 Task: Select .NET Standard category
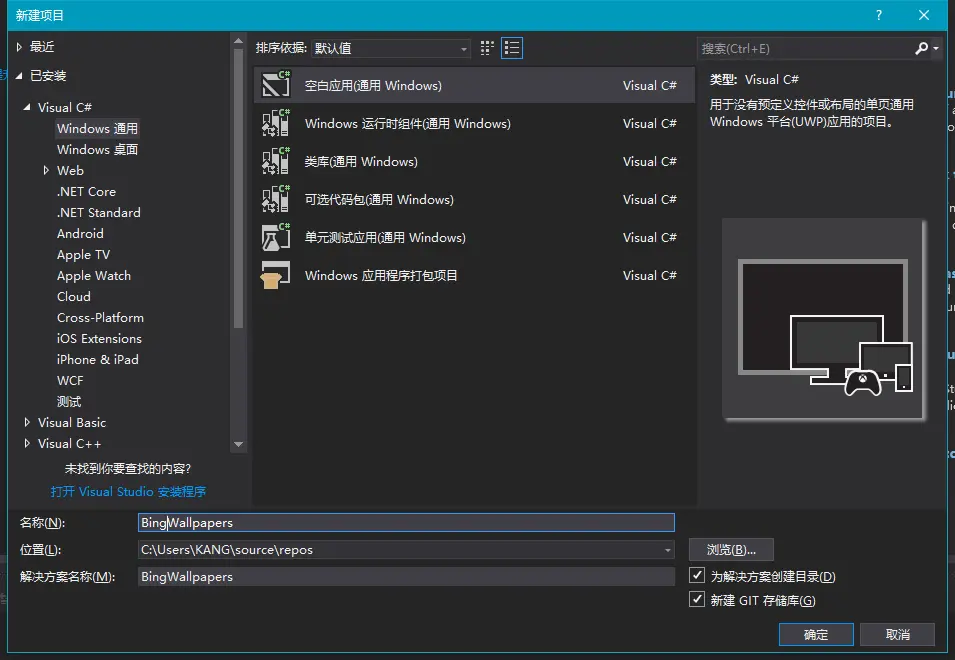click(99, 212)
